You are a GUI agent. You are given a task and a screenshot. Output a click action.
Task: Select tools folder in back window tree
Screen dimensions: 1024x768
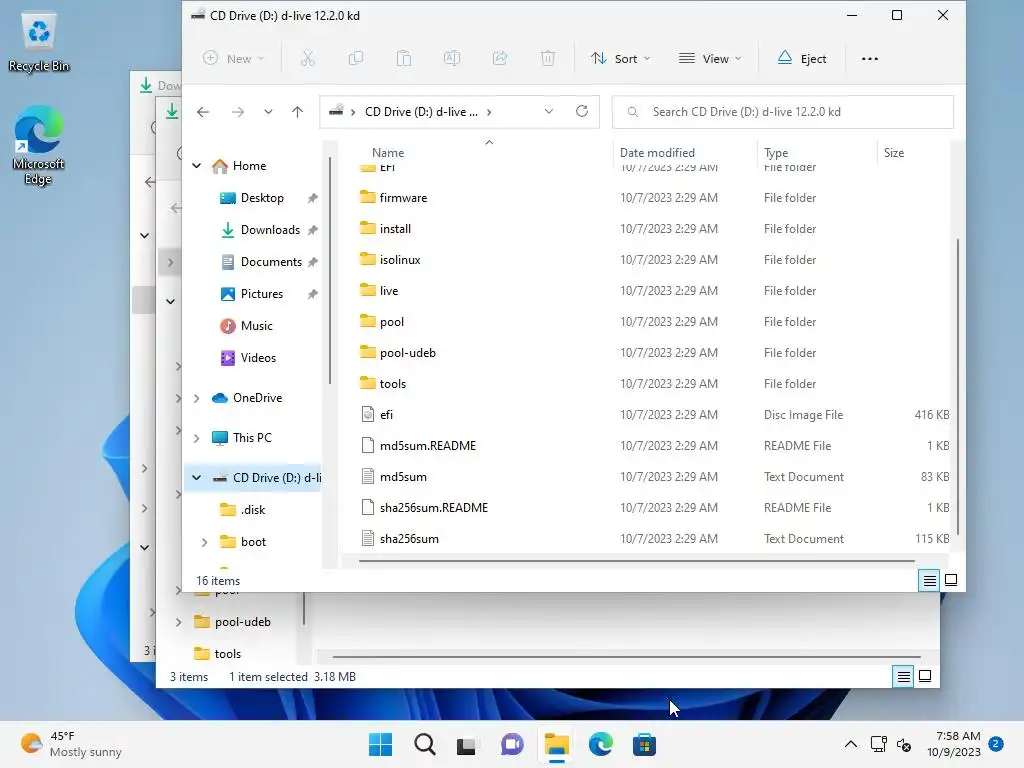click(227, 654)
